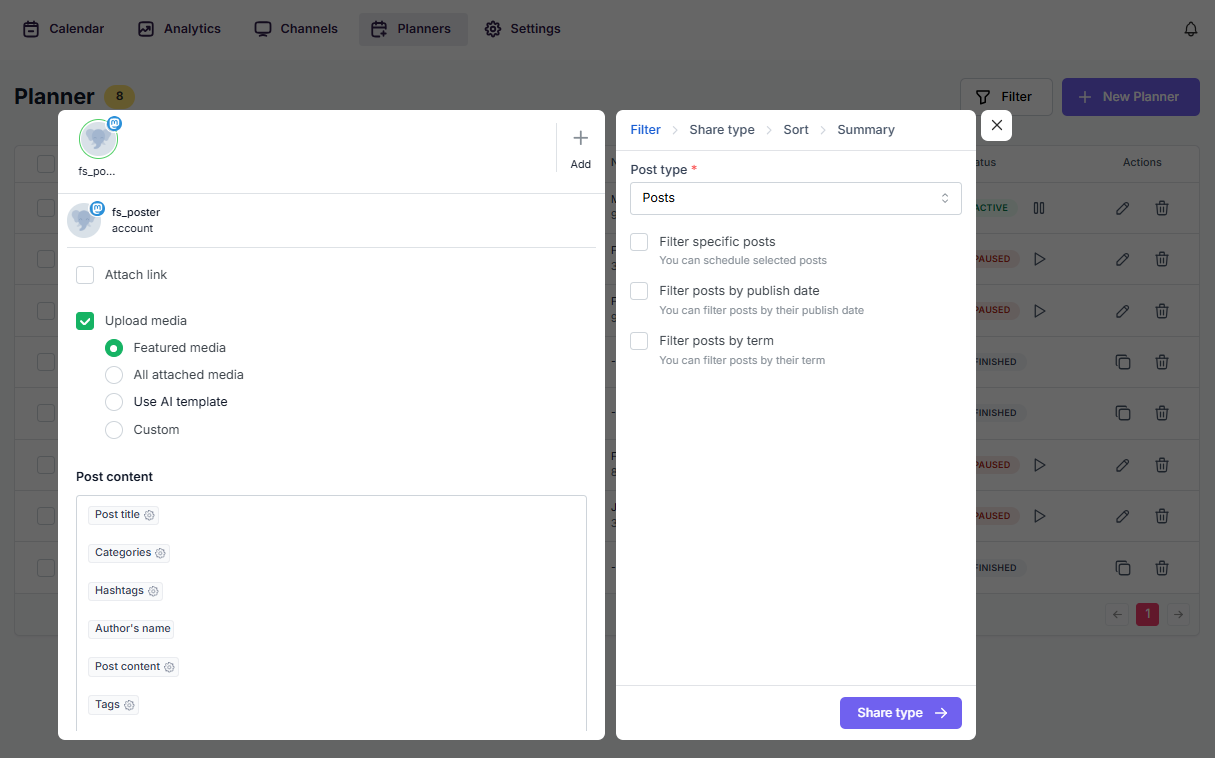Switch to the Sort step tab
Screen dimensions: 1215x758
(x=796, y=130)
